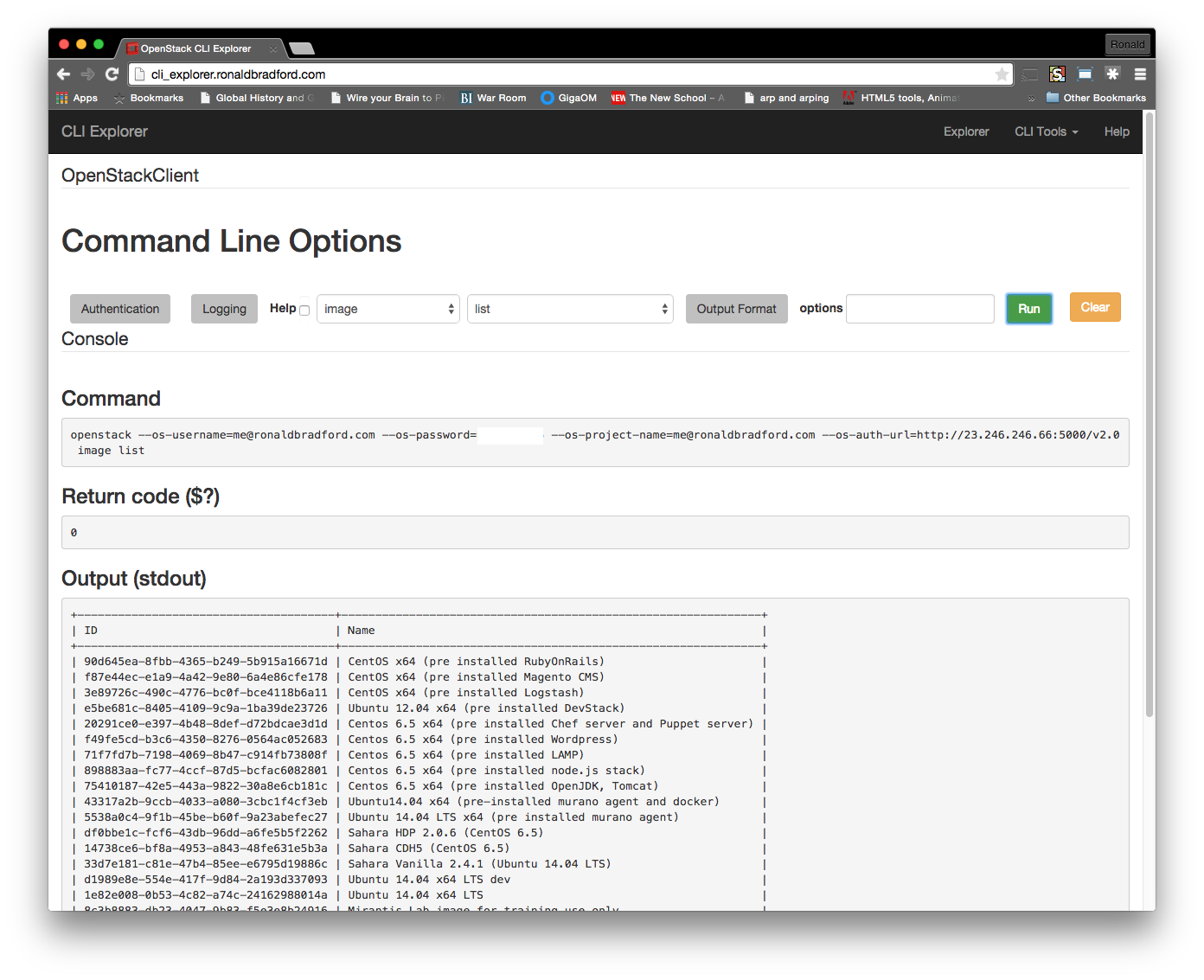
Task: Click the asterisk extension icon
Action: [x=1112, y=74]
